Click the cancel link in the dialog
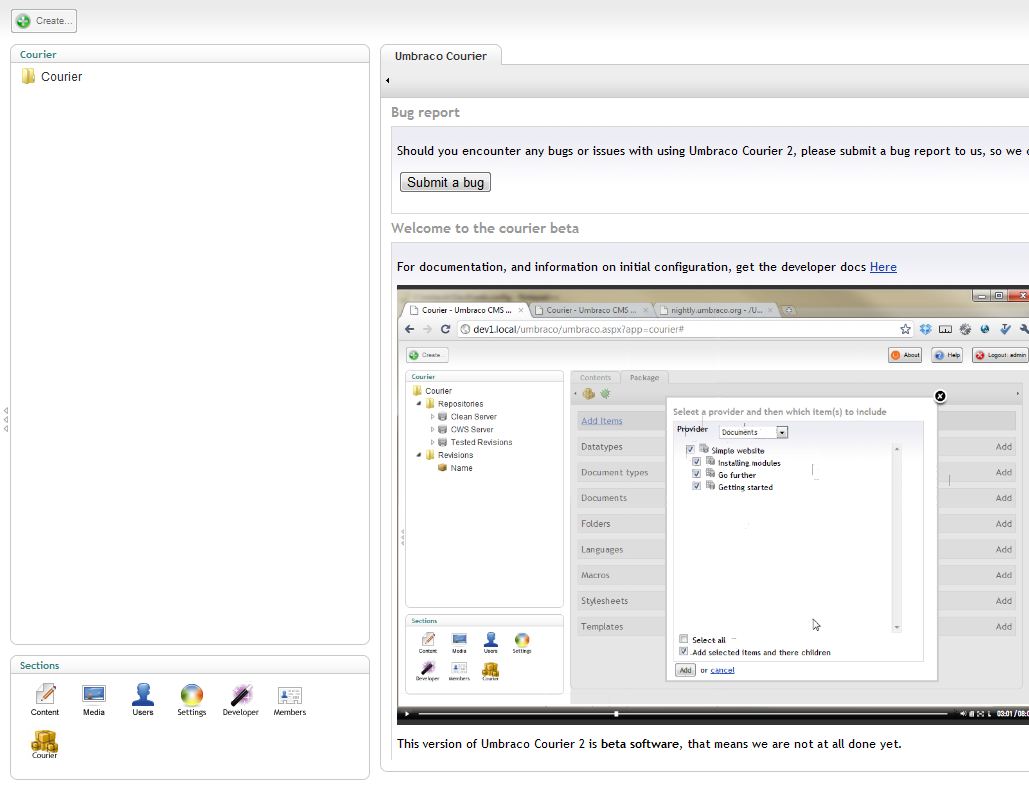 pyautogui.click(x=722, y=670)
